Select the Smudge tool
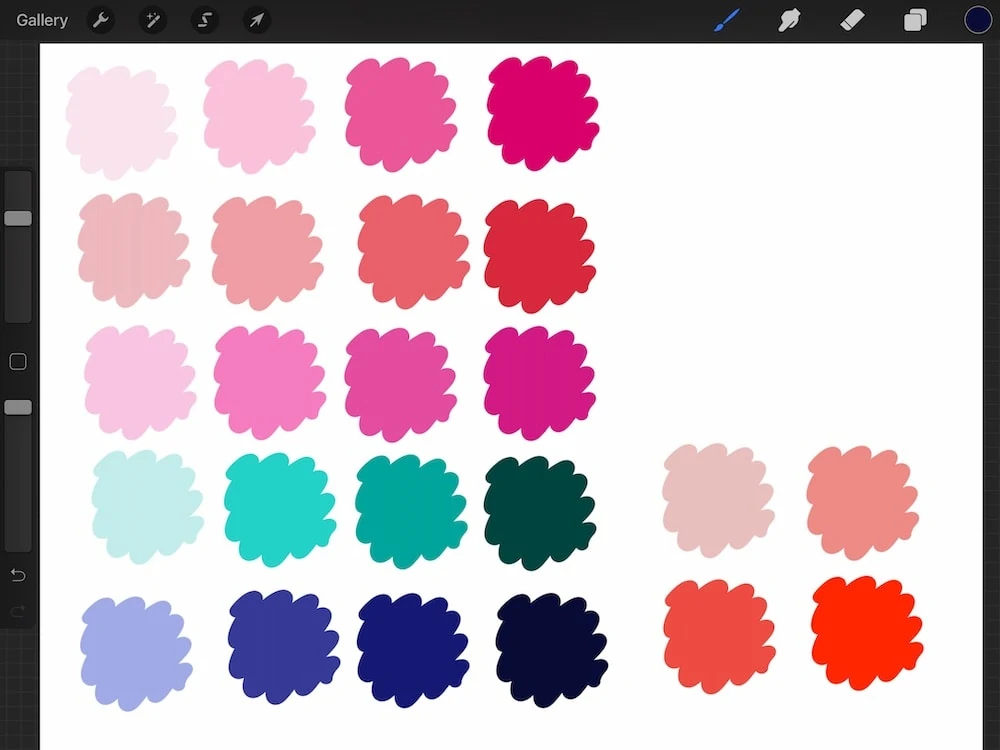The height and width of the screenshot is (750, 1000). pos(789,20)
